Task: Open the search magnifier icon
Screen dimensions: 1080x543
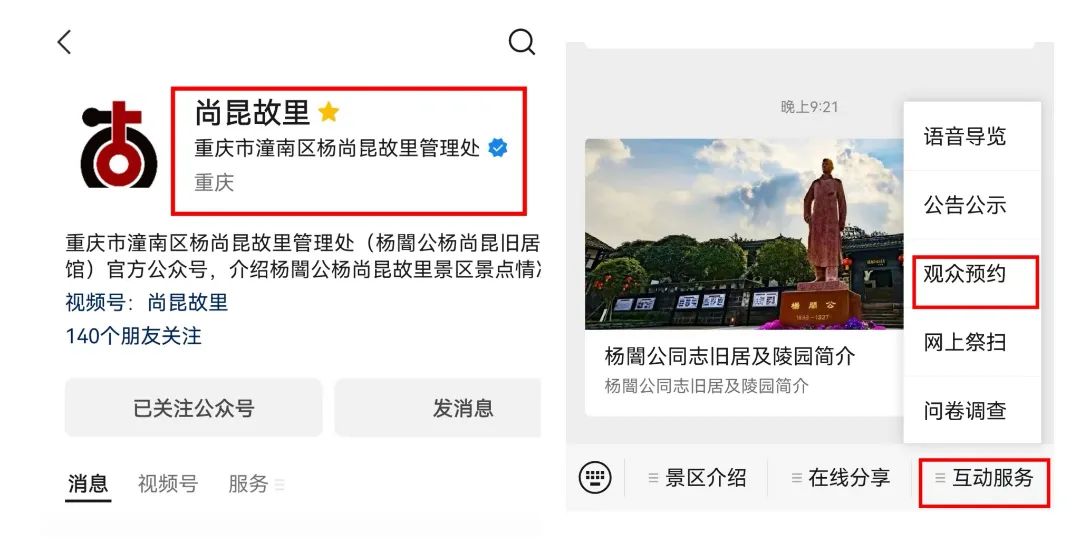Action: (521, 42)
